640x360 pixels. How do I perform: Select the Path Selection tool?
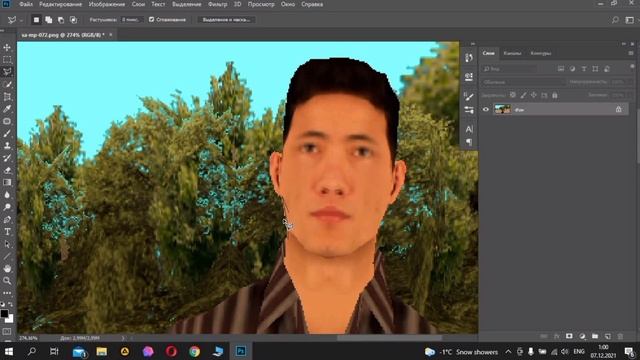[x=7, y=244]
